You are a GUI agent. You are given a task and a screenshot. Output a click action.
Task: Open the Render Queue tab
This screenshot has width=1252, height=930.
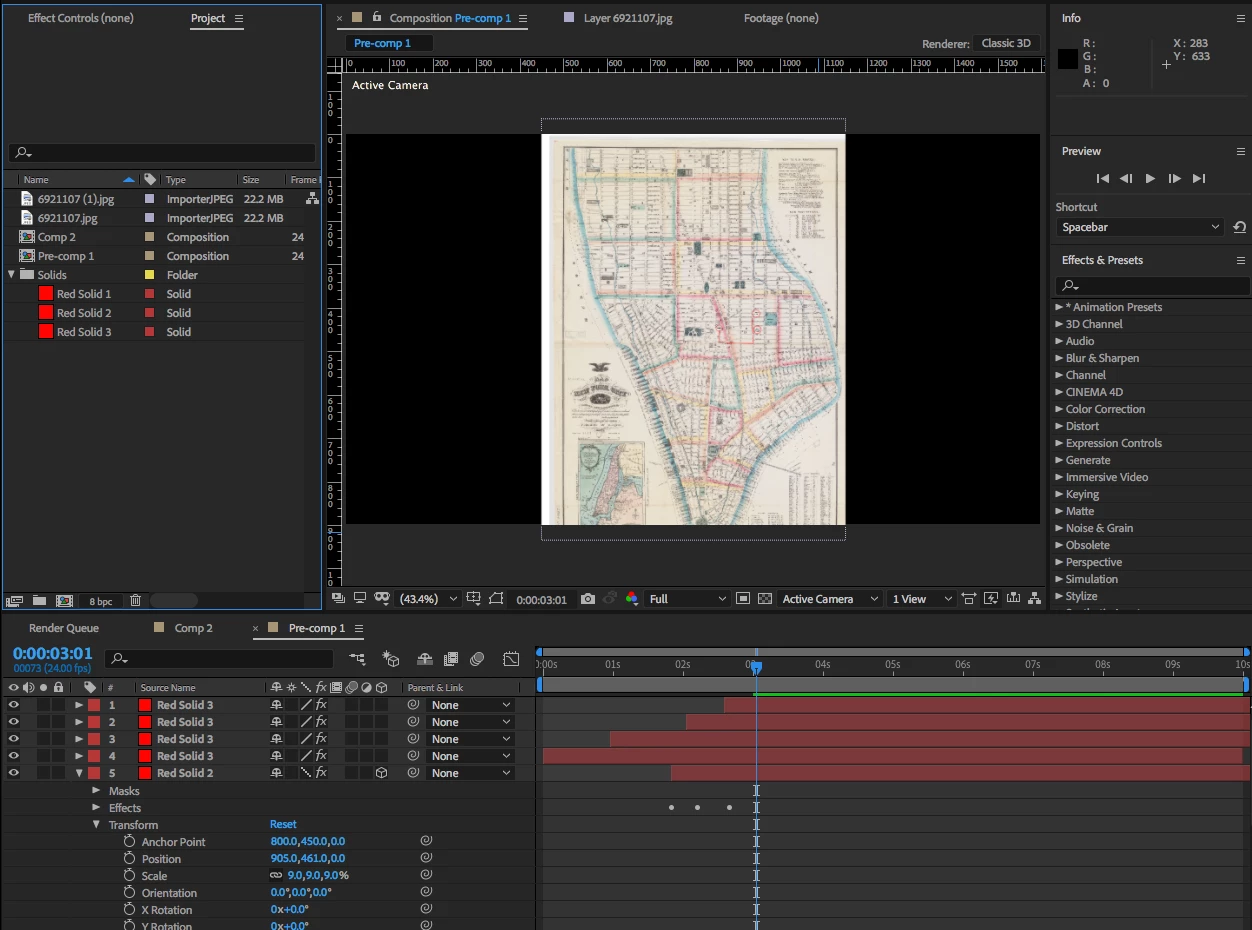pyautogui.click(x=64, y=628)
